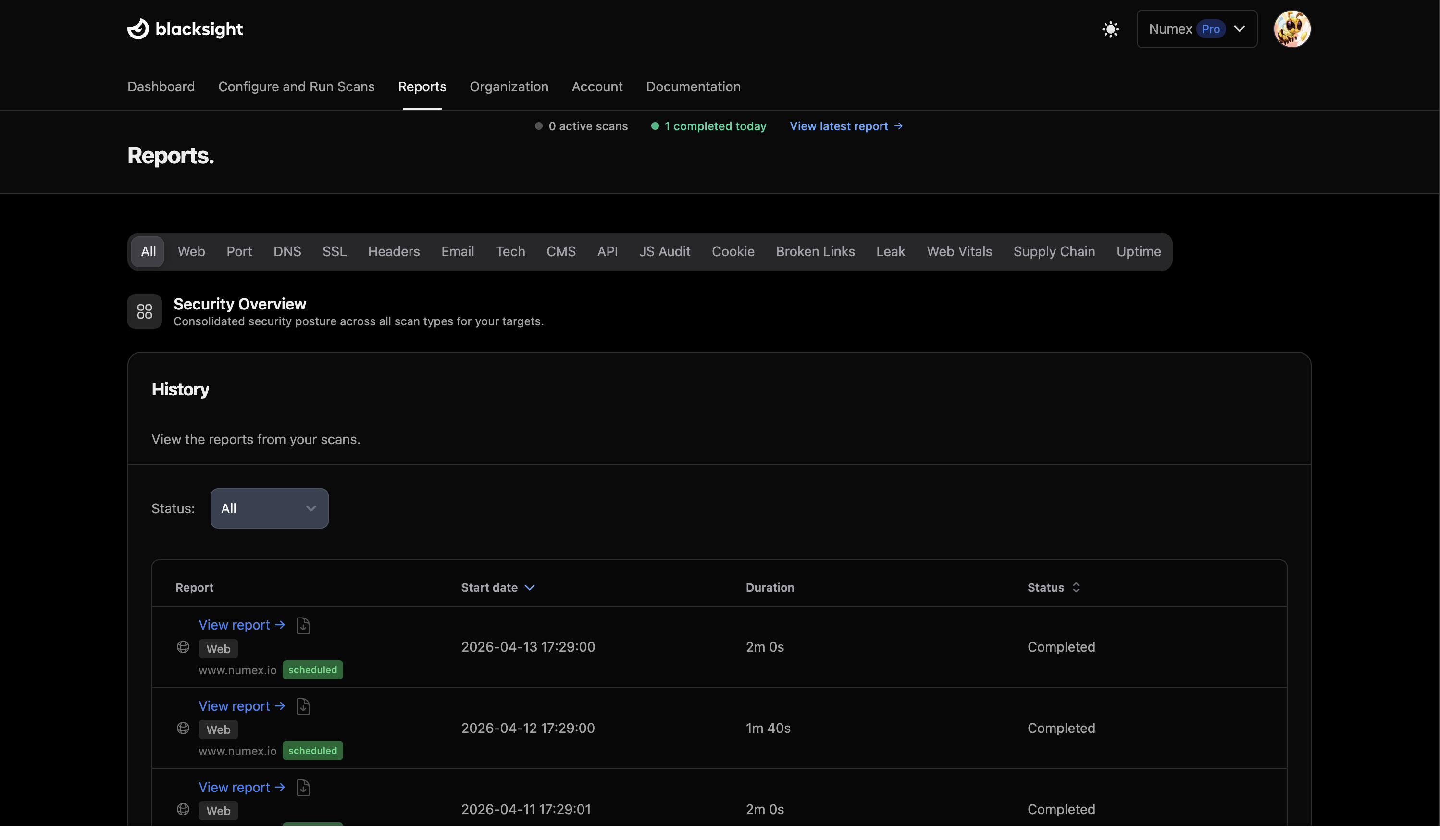This screenshot has width=1440, height=840.
Task: Click the blacksight logo
Action: click(184, 28)
